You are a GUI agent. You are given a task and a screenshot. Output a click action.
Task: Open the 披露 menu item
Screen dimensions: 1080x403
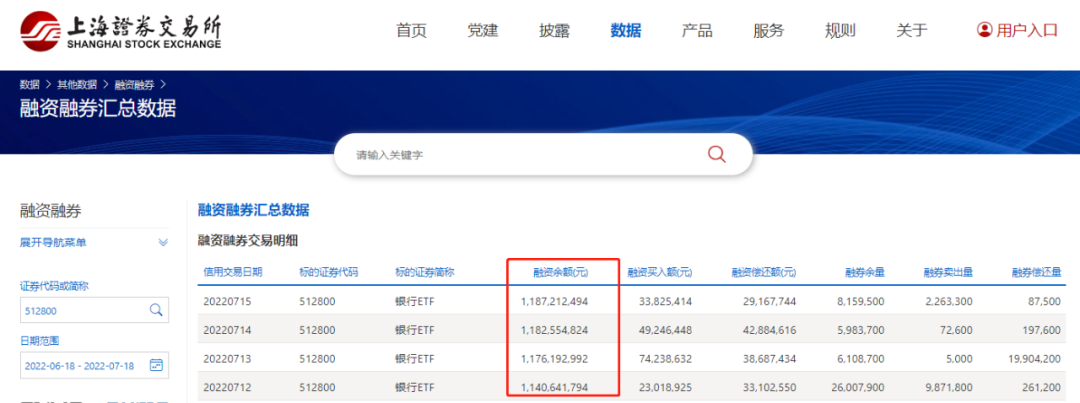click(x=554, y=30)
